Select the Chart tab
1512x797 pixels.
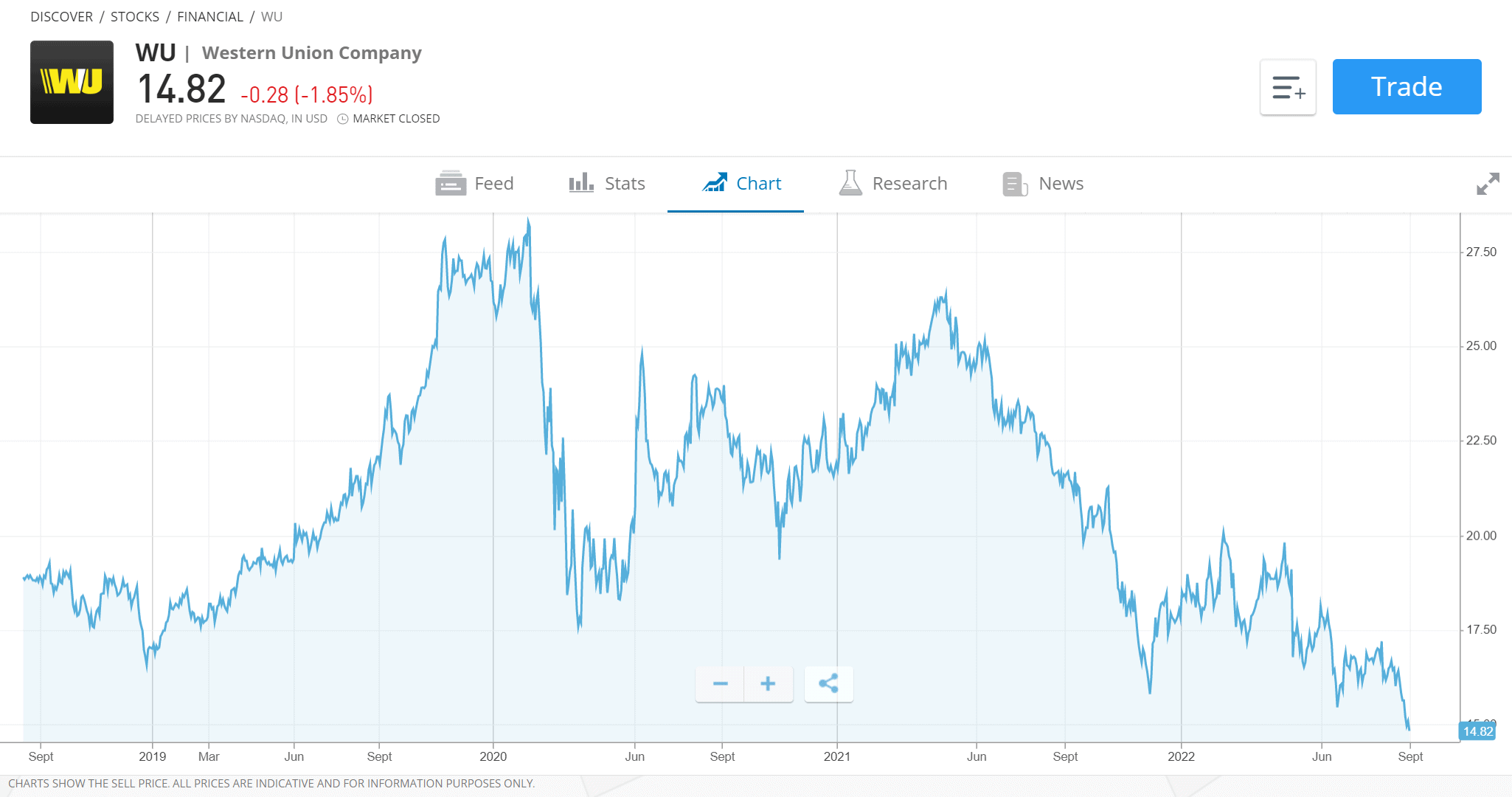(x=741, y=183)
